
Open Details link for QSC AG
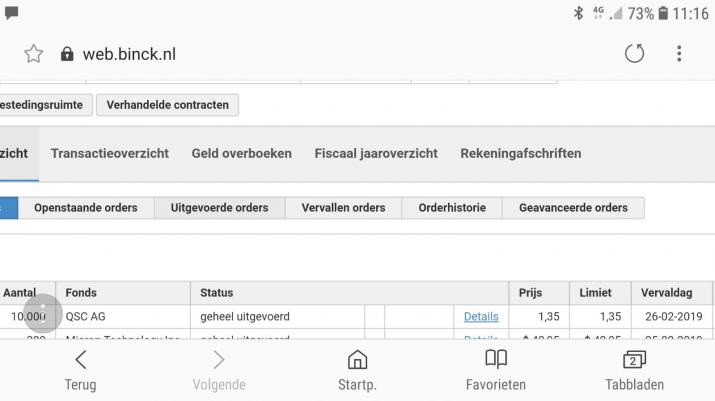(481, 317)
